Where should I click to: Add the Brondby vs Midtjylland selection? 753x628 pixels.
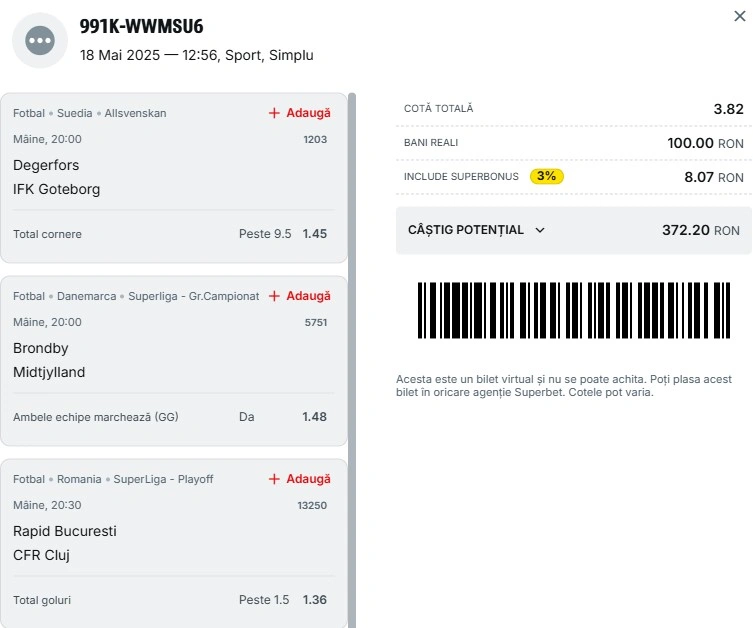(x=300, y=296)
